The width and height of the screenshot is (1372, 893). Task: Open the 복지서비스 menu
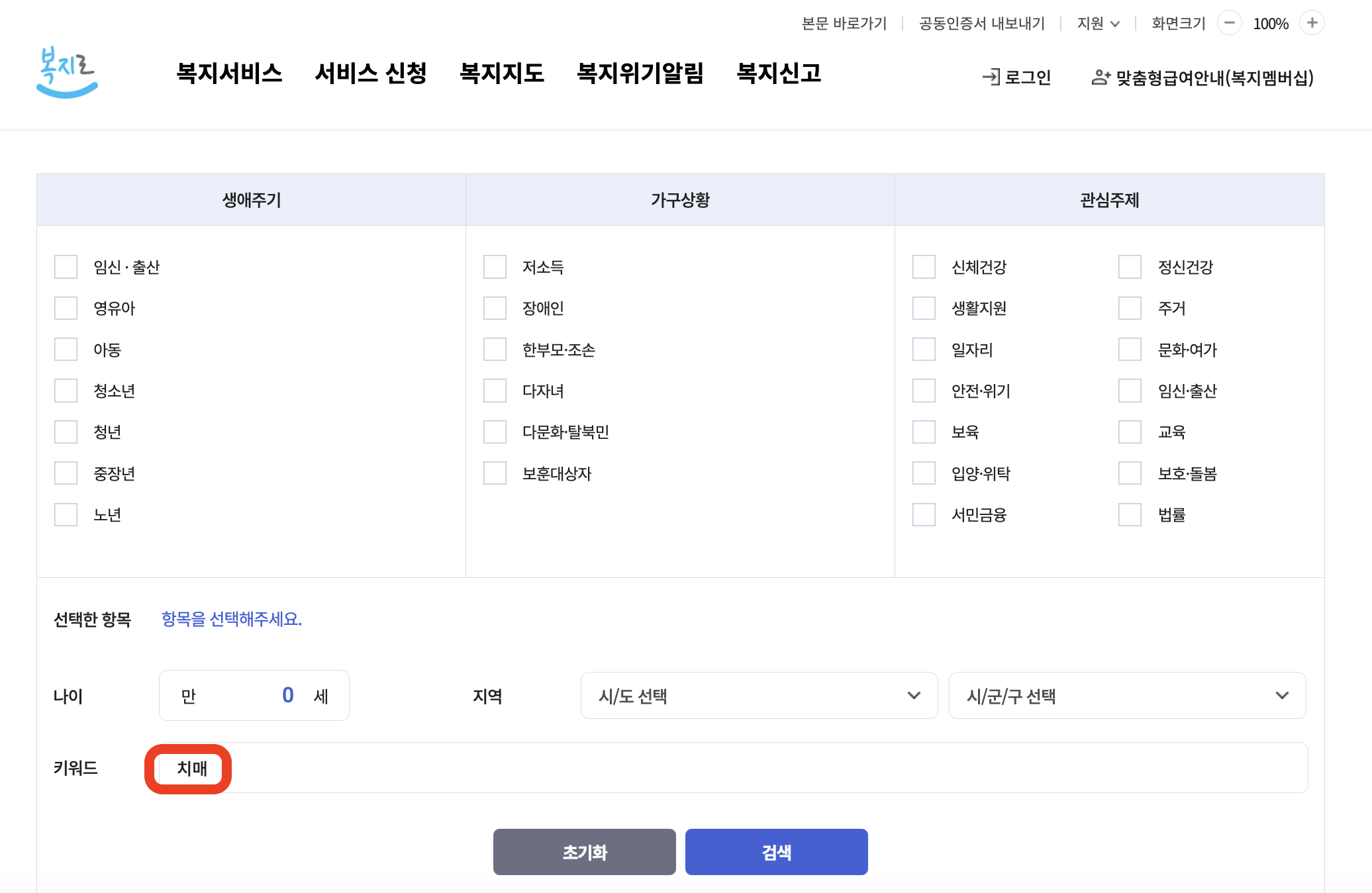[x=230, y=73]
